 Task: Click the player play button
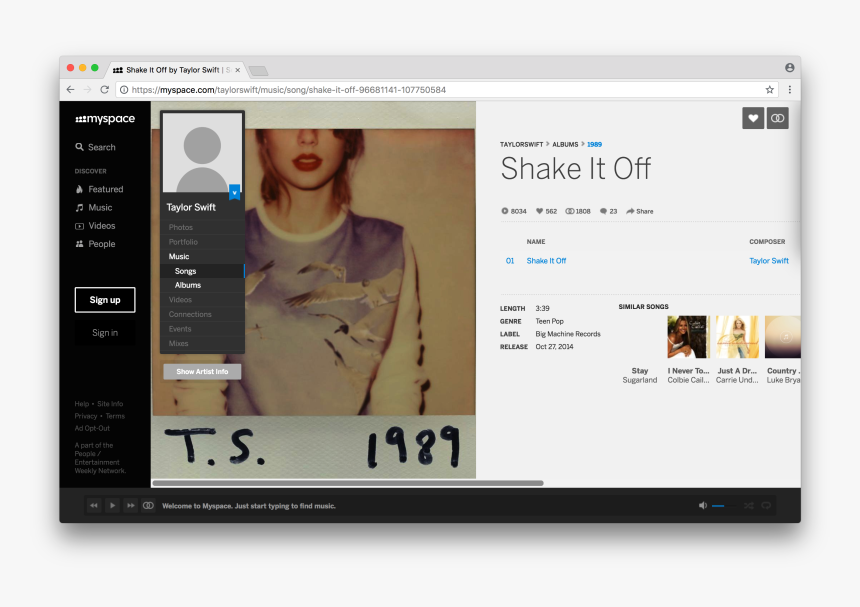(x=112, y=506)
